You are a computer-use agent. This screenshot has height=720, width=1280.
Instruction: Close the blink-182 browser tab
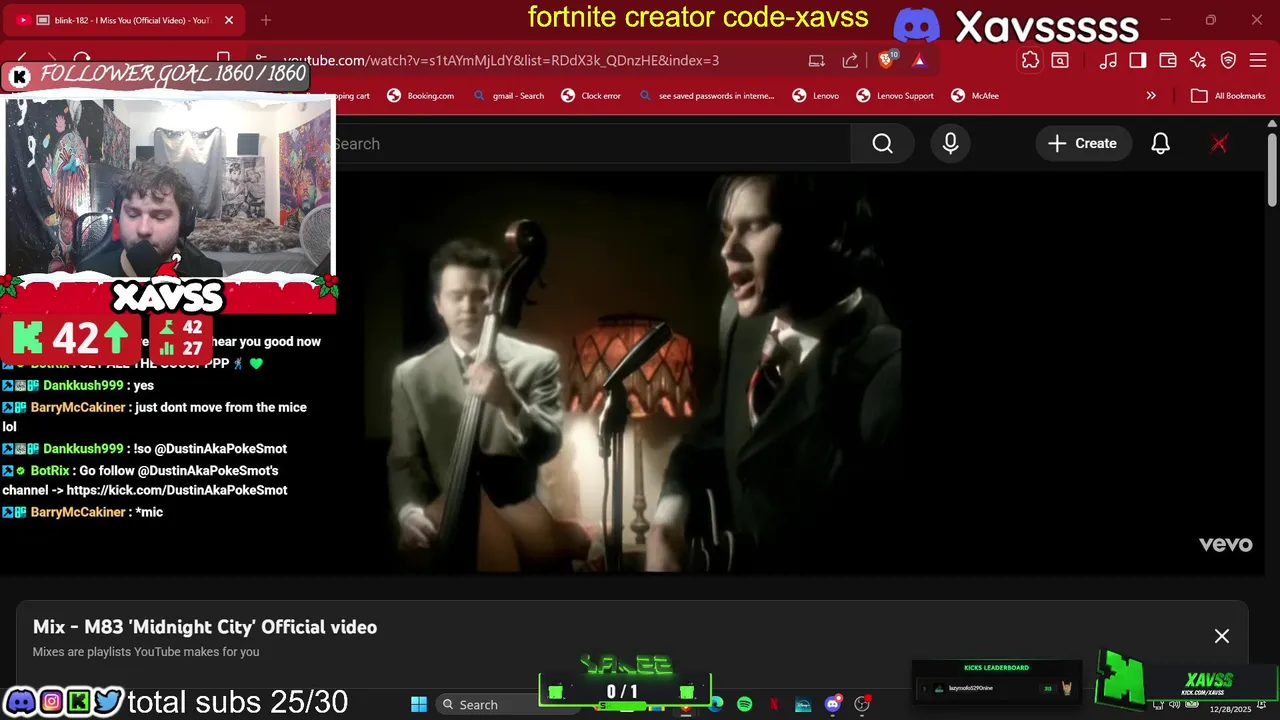229,20
